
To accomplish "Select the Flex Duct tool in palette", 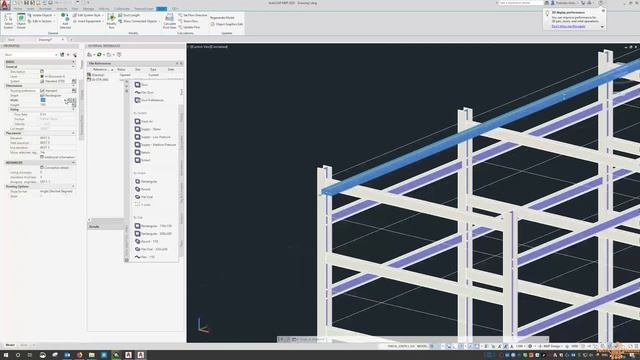I will (144, 92).
